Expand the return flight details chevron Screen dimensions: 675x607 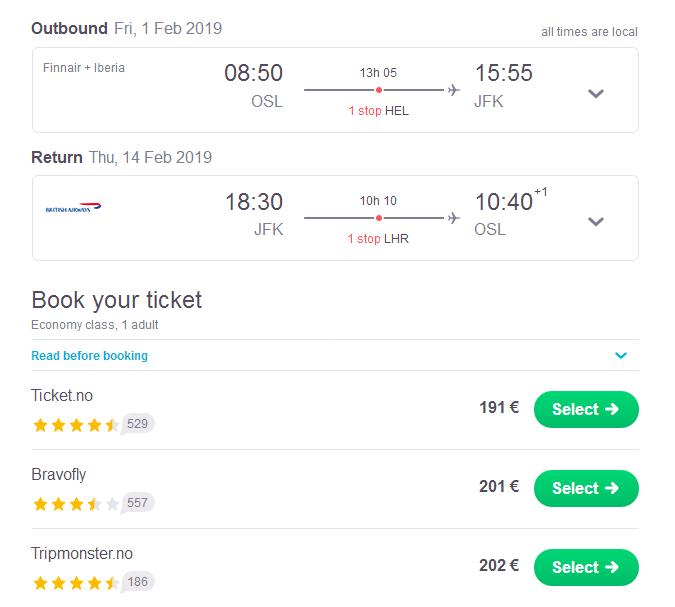point(596,221)
